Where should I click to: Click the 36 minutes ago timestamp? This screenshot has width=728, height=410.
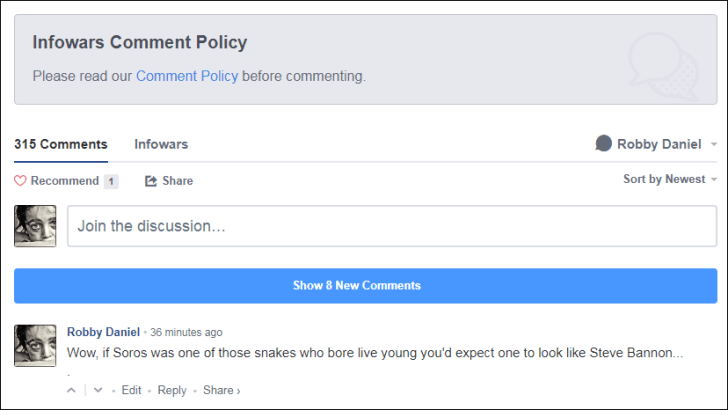[186, 332]
